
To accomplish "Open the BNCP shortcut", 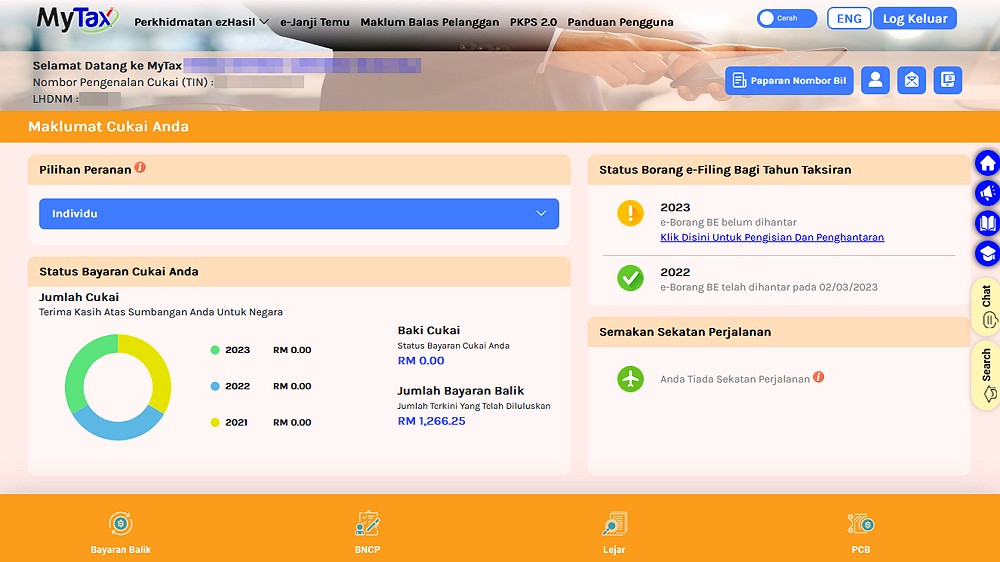I will click(367, 532).
